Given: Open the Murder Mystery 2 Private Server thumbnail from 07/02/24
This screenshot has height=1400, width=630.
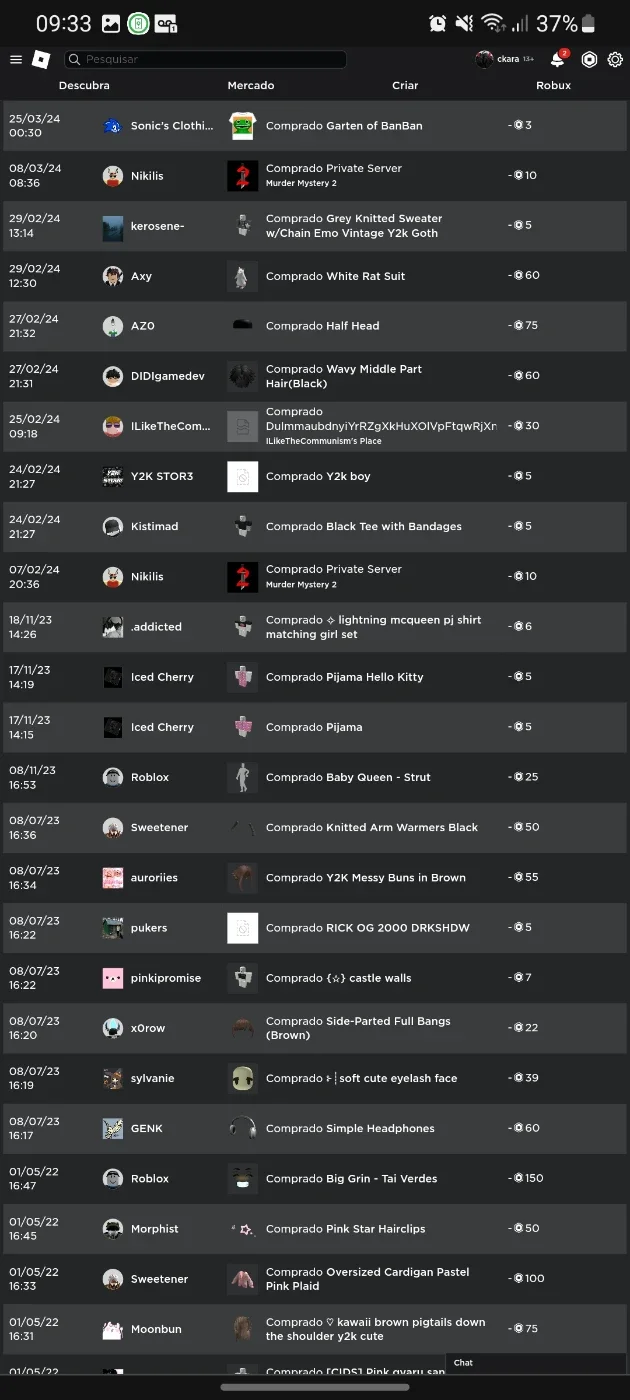Looking at the screenshot, I should coord(242,577).
